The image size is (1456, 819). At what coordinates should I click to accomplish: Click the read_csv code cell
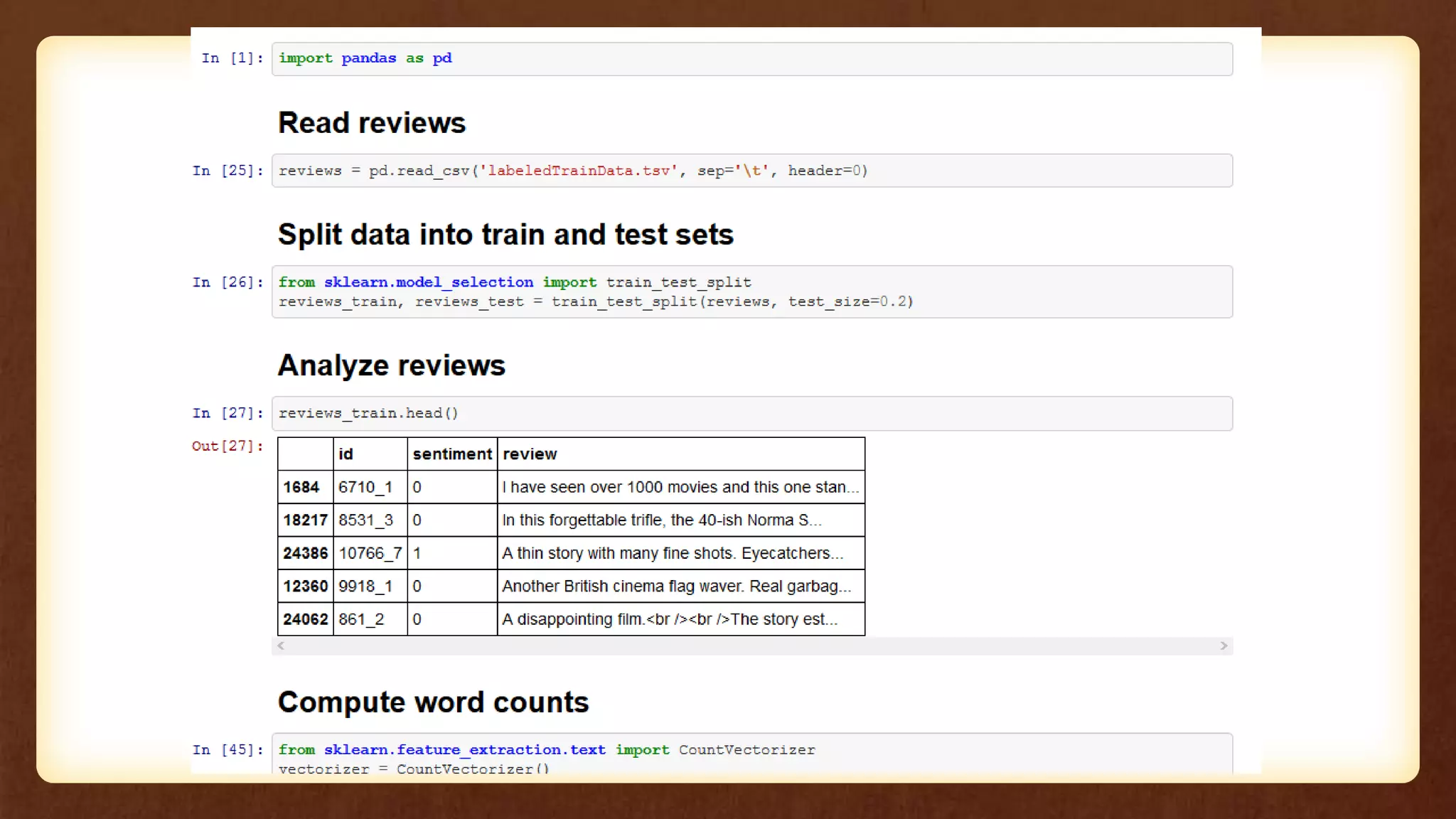[x=751, y=171]
